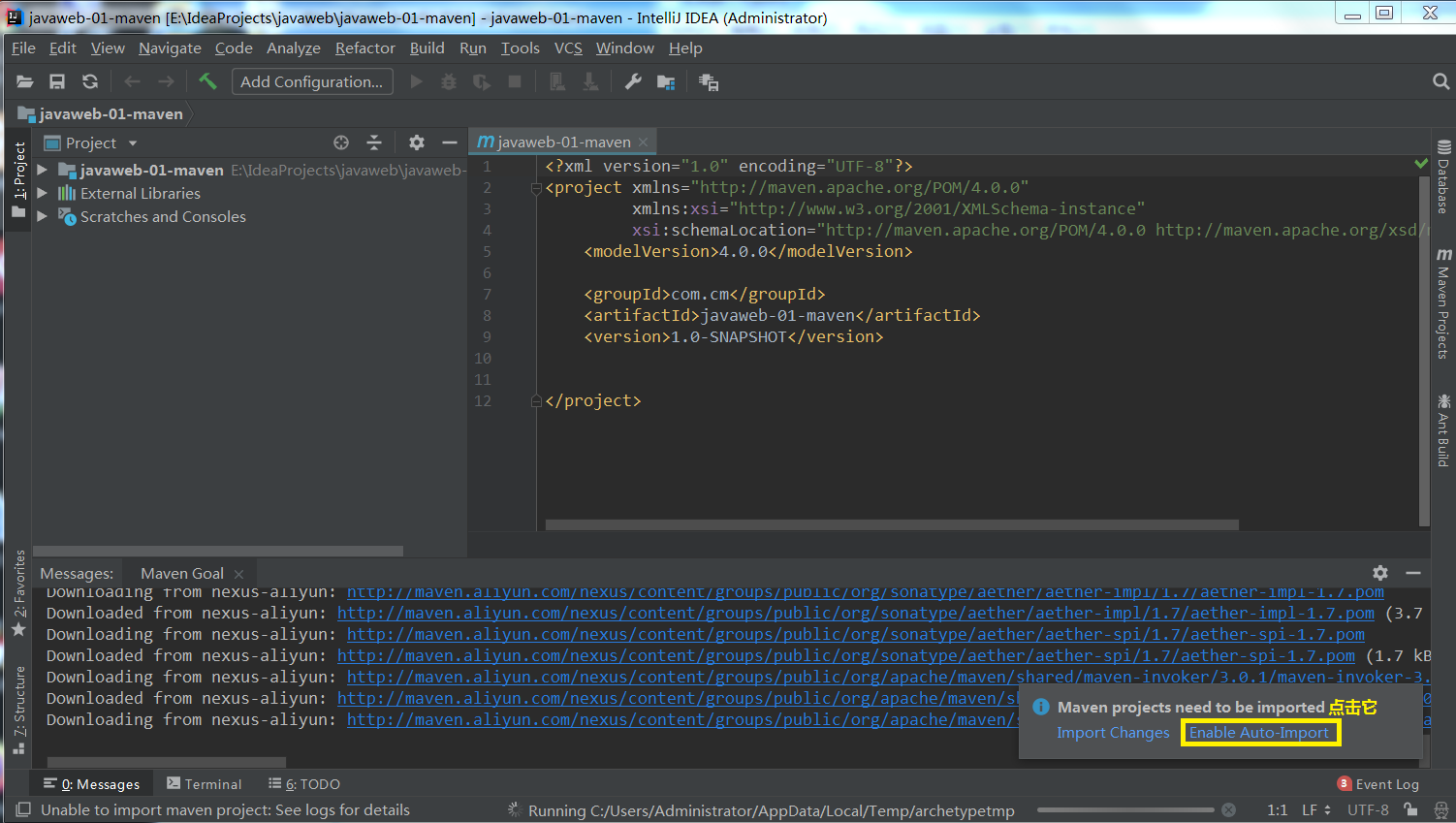Image resolution: width=1456 pixels, height=823 pixels.
Task: Switch to the 6: TODO tab
Action: [x=304, y=784]
